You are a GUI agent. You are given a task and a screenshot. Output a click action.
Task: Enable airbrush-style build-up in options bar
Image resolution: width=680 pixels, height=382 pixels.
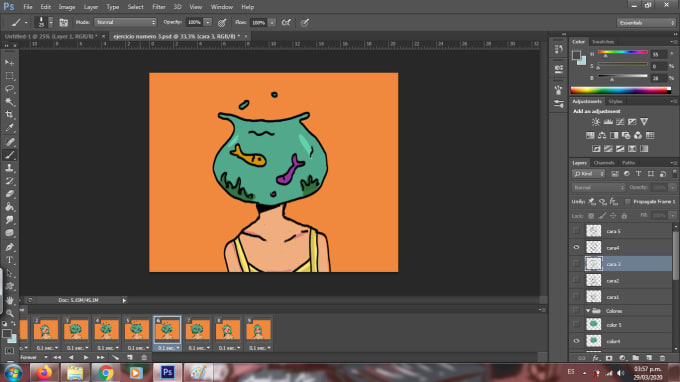(286, 23)
